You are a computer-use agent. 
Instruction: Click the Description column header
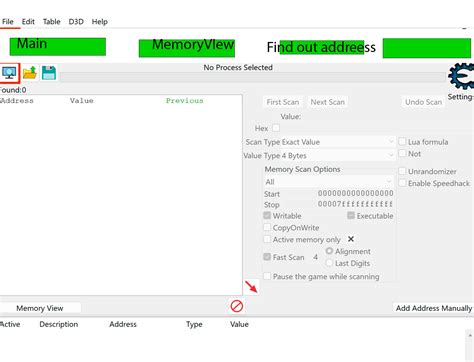pos(59,324)
